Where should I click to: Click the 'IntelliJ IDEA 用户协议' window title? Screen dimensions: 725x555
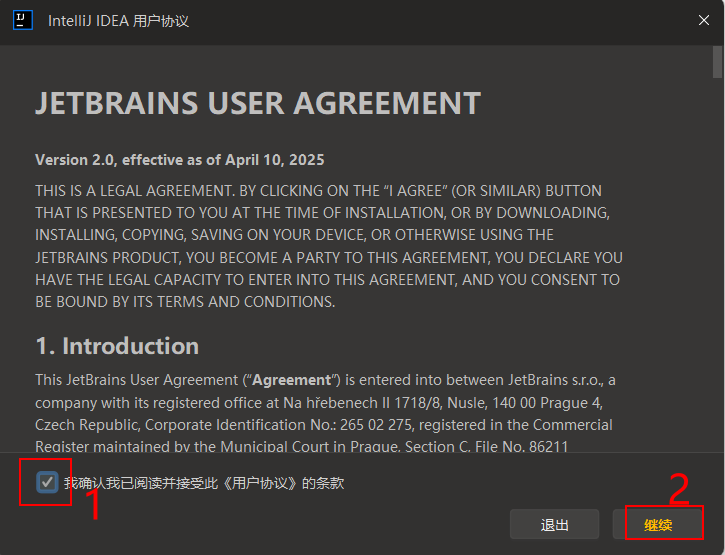click(x=118, y=21)
